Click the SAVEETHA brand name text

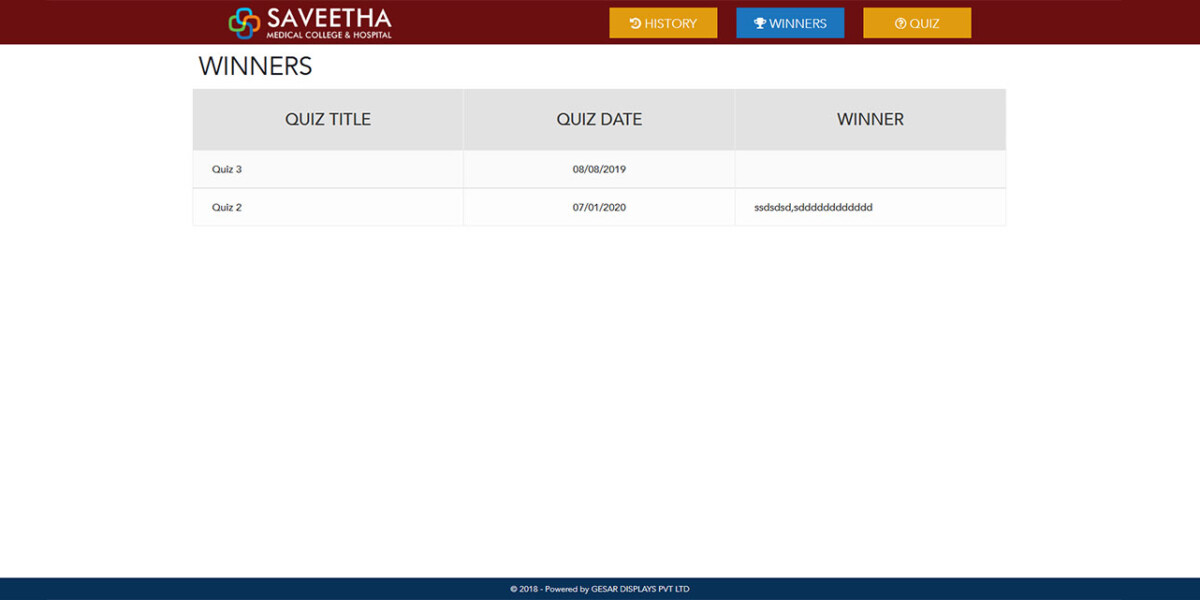(x=329, y=17)
